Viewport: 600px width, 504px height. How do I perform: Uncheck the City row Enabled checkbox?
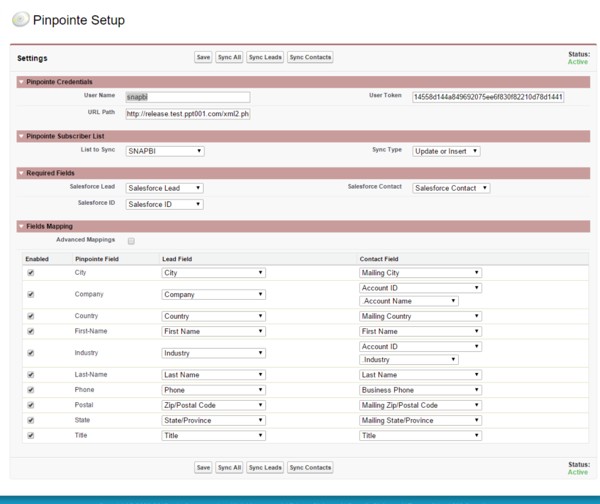point(31,273)
